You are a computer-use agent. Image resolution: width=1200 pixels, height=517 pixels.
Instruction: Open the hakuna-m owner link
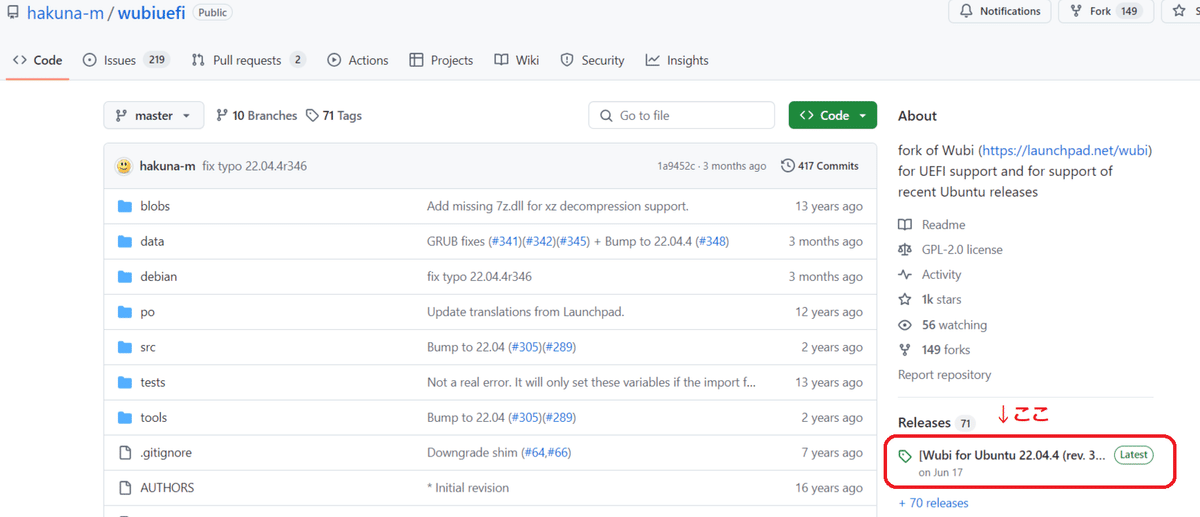[63, 13]
